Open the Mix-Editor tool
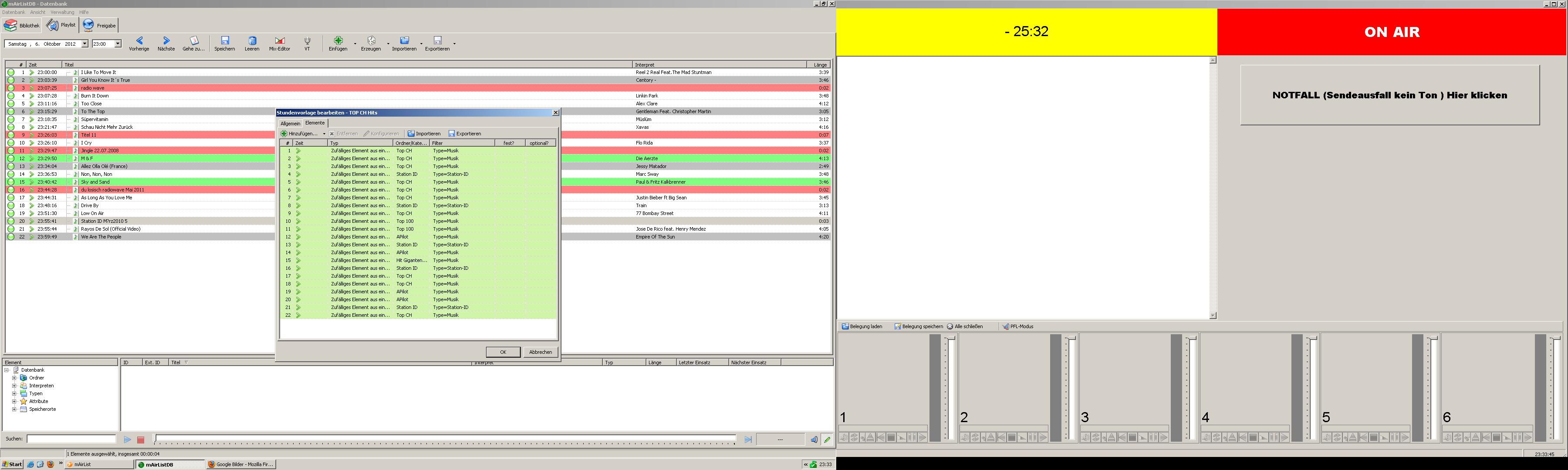Image resolution: width=1568 pixels, height=470 pixels. point(279,43)
